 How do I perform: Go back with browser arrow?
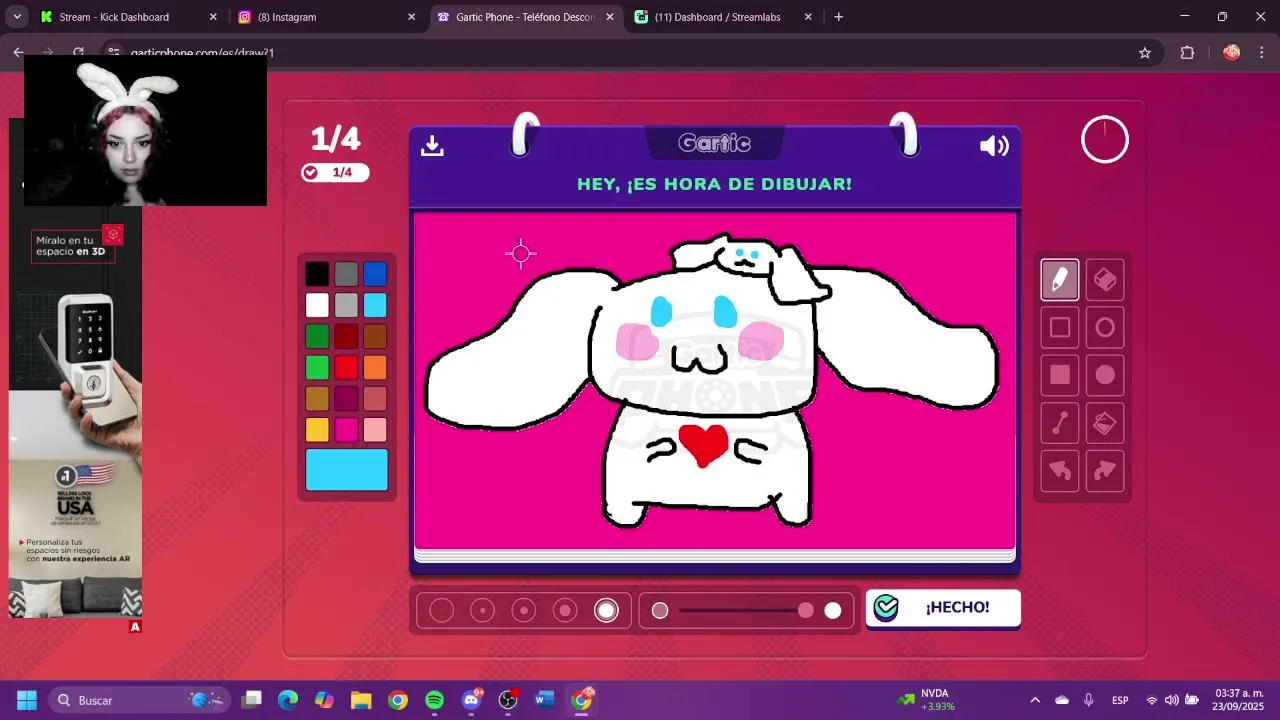coord(18,53)
